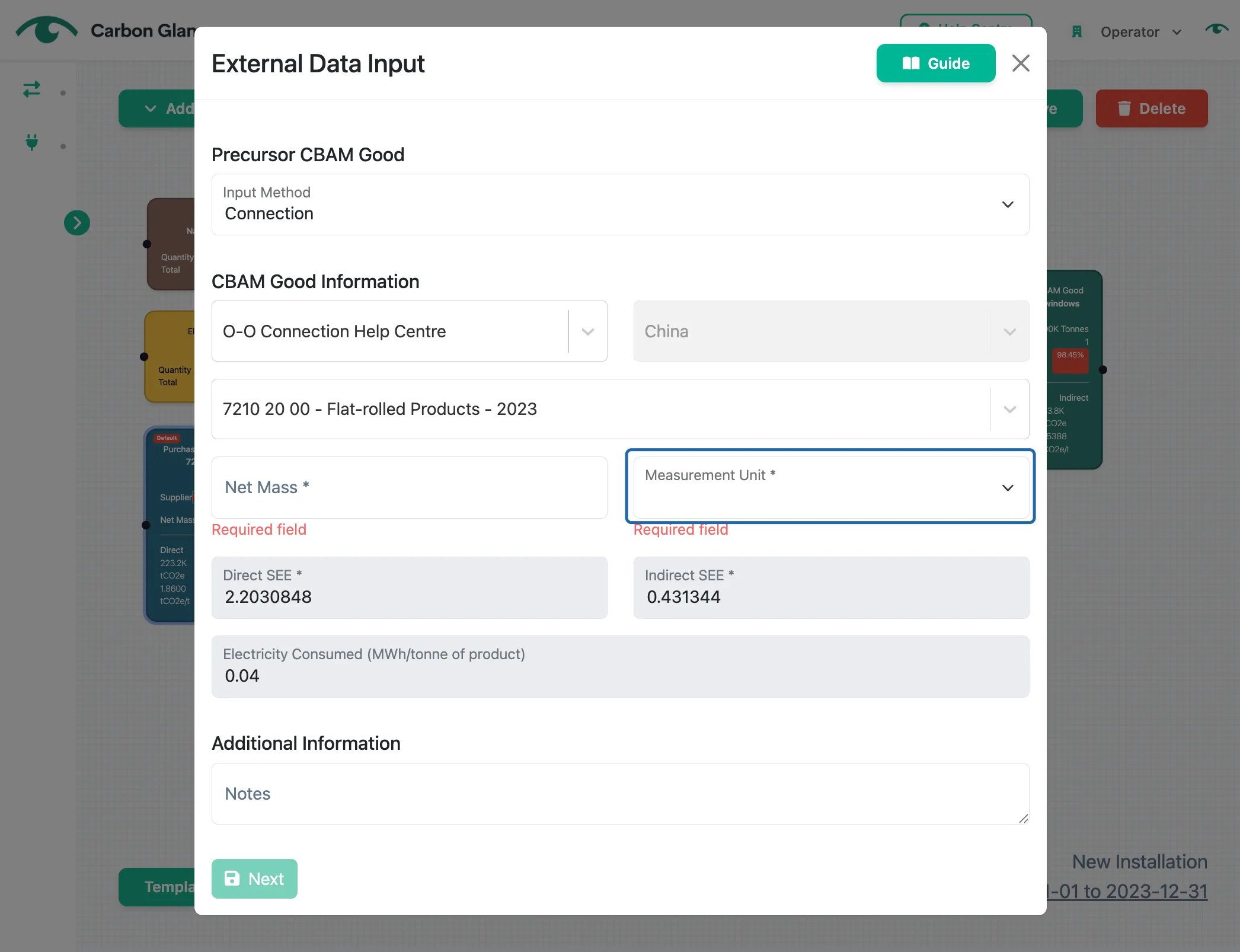Screen dimensions: 1240x952
Task: Click the Carbon Glance eye logo
Action: pos(47,30)
